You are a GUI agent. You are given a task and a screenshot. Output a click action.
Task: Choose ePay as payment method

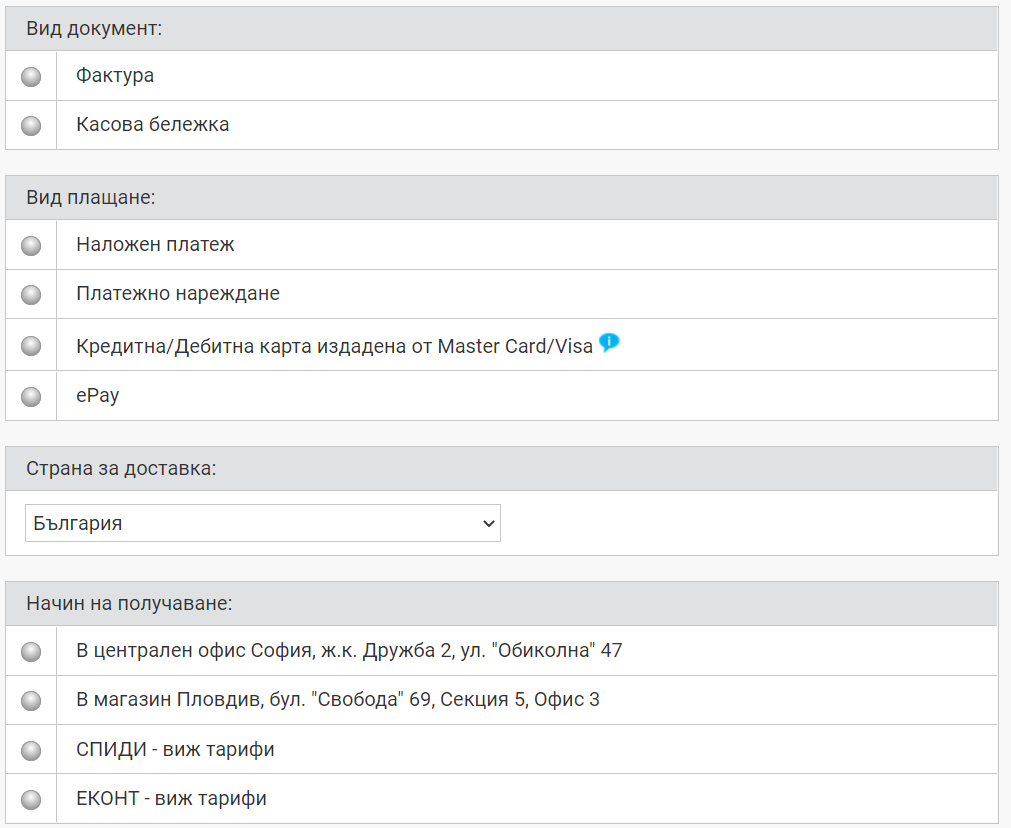click(x=31, y=397)
